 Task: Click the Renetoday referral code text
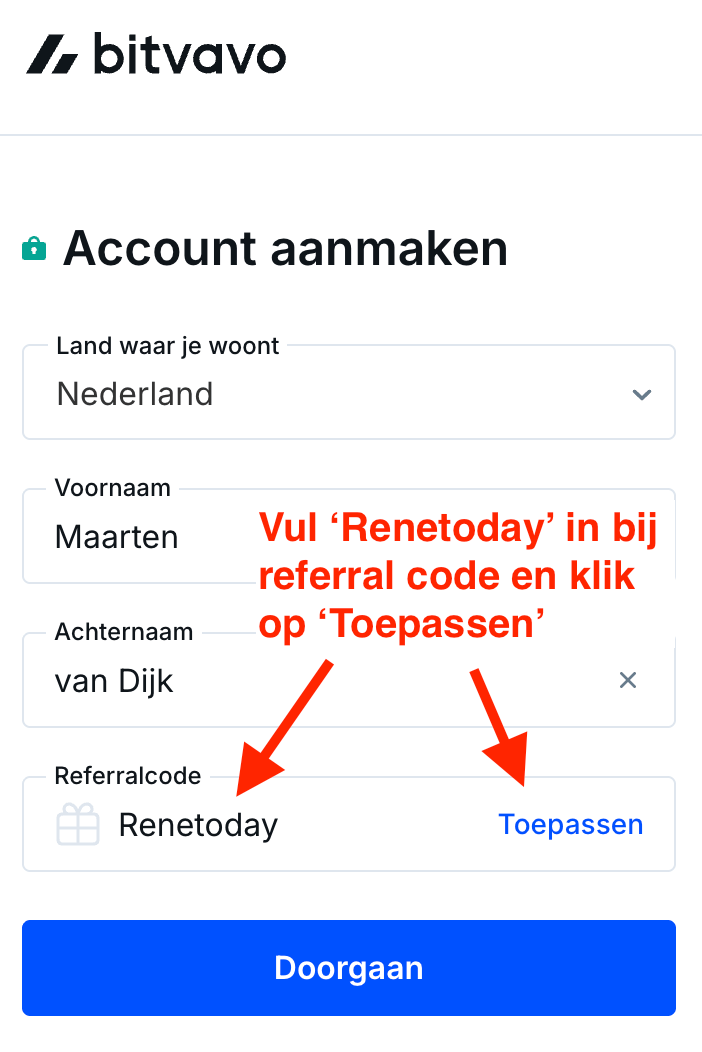(198, 825)
